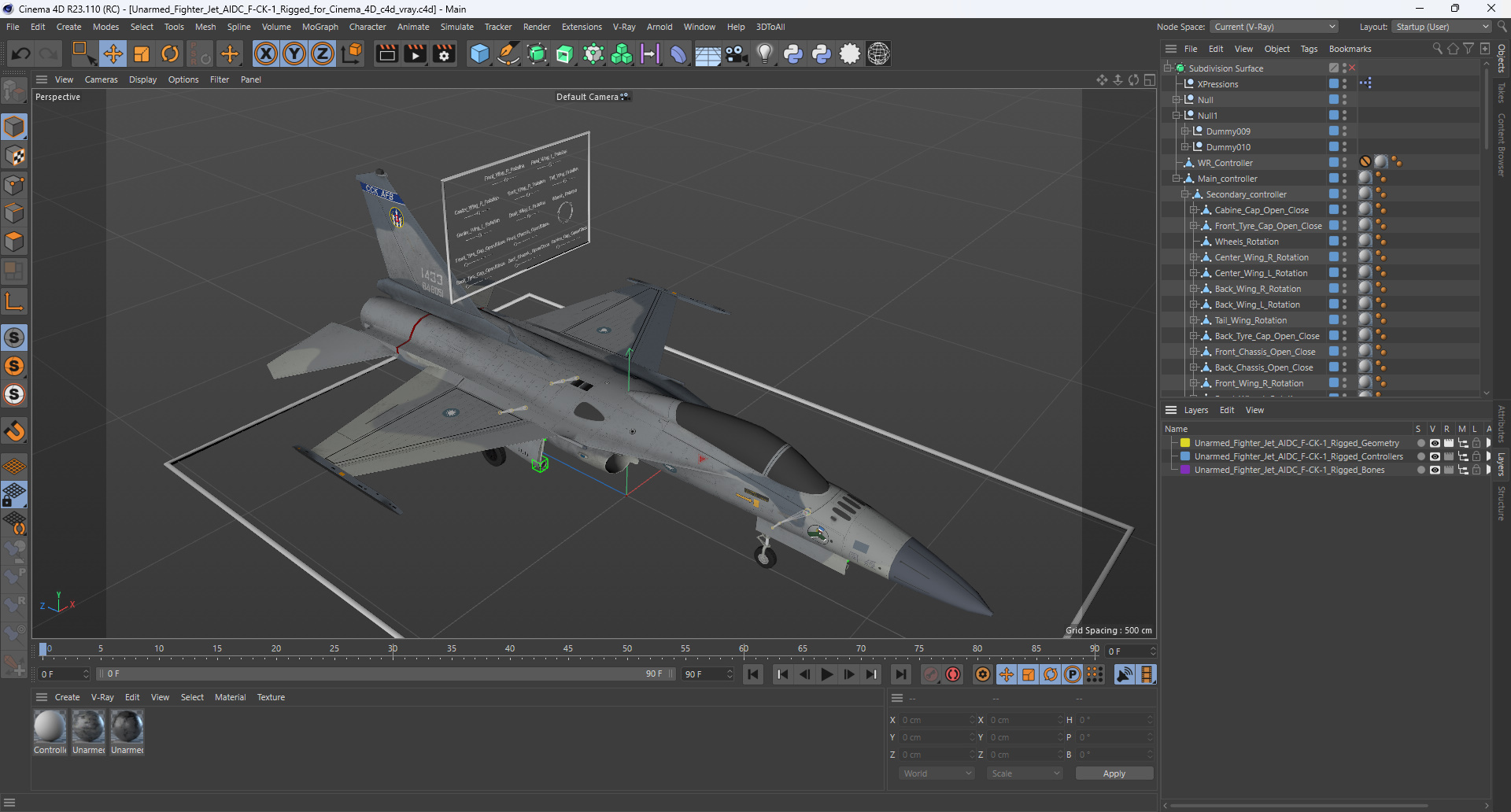
Task: Click the Apply button
Action: click(x=1114, y=773)
